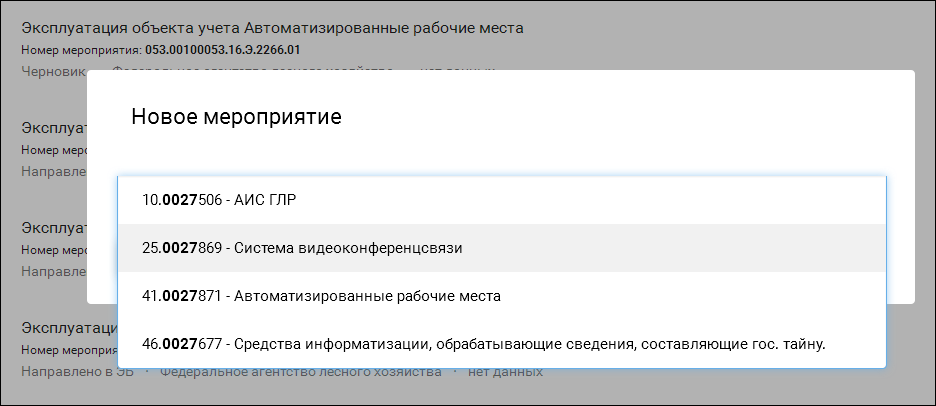Screen dimensions: 936x406
Task: Open the third event's truncated "Эксплуат" title
Action: (x=54, y=227)
